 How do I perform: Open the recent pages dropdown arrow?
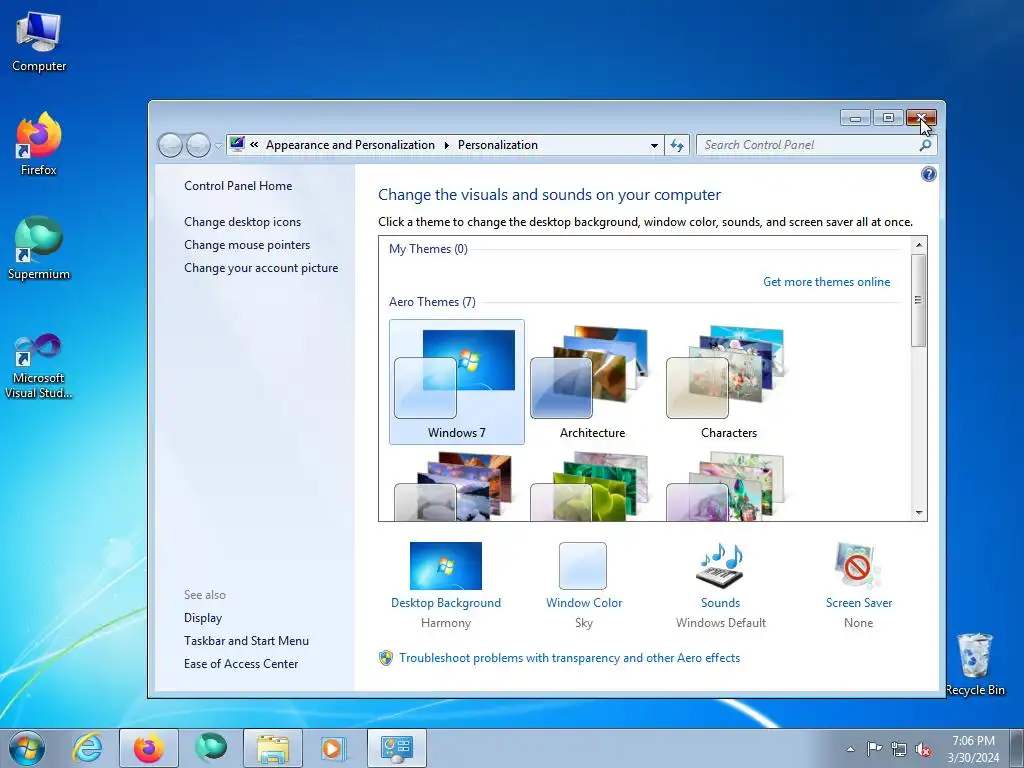click(218, 146)
